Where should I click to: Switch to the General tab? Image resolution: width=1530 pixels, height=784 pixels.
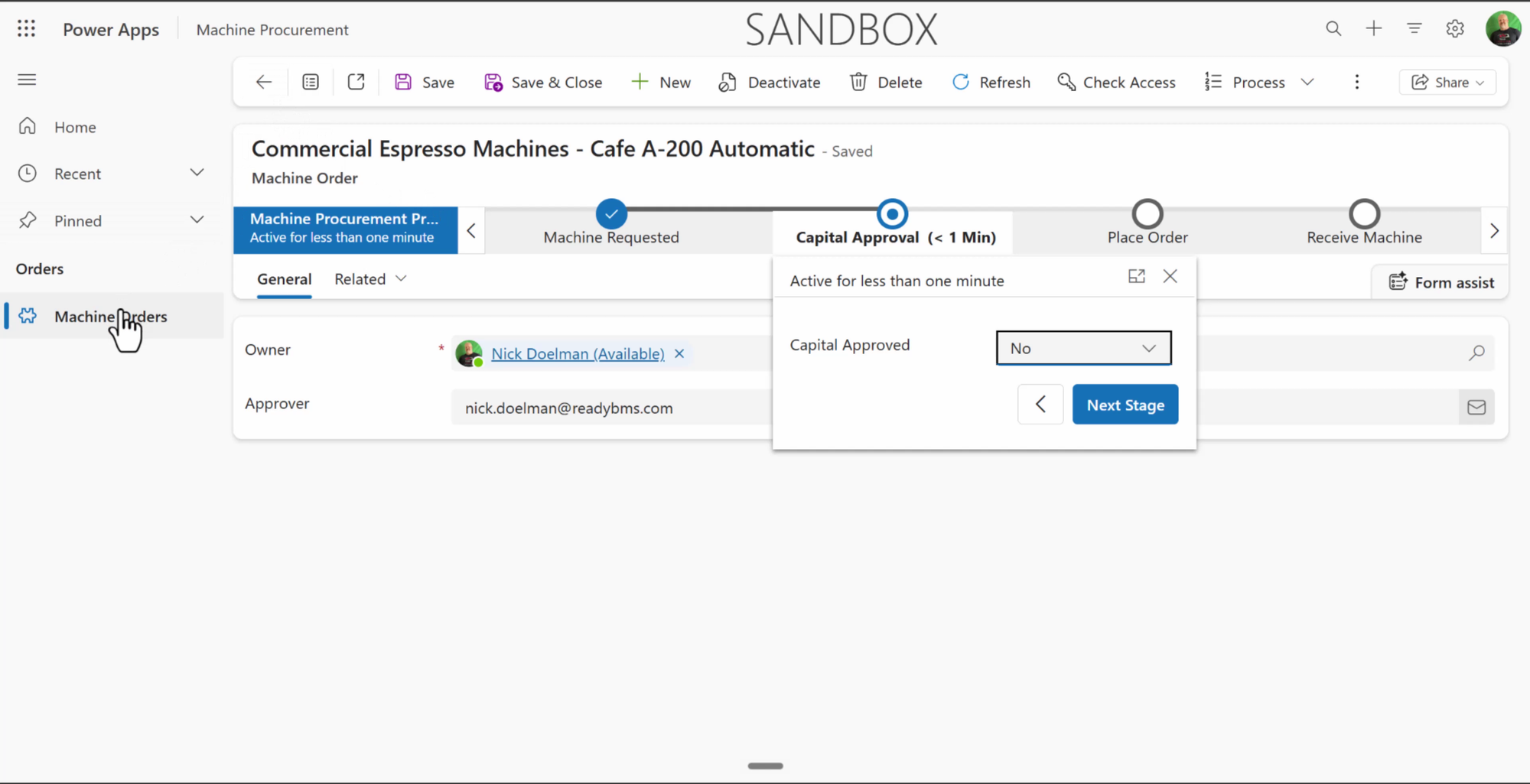pyautogui.click(x=285, y=279)
